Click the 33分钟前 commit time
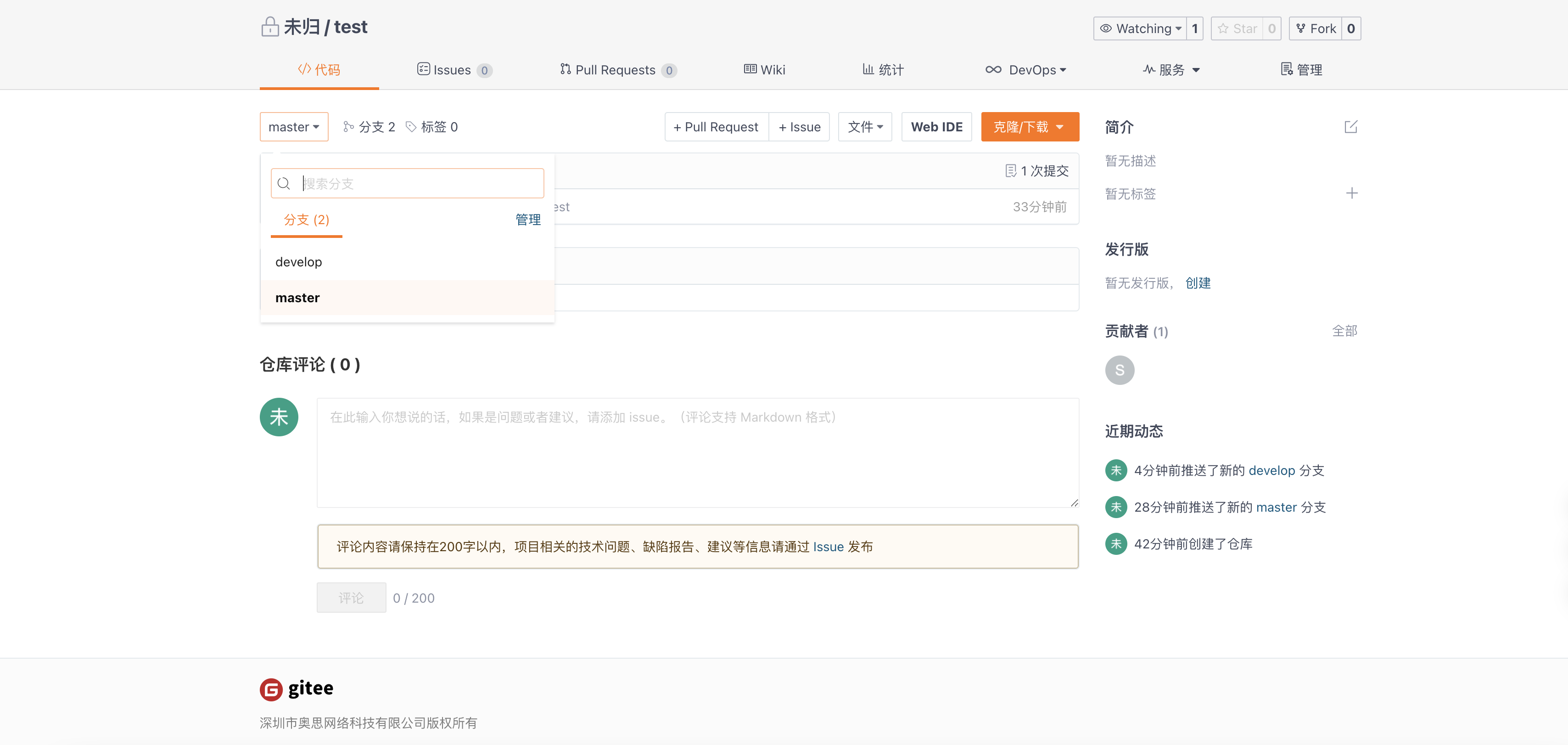 (x=1040, y=207)
